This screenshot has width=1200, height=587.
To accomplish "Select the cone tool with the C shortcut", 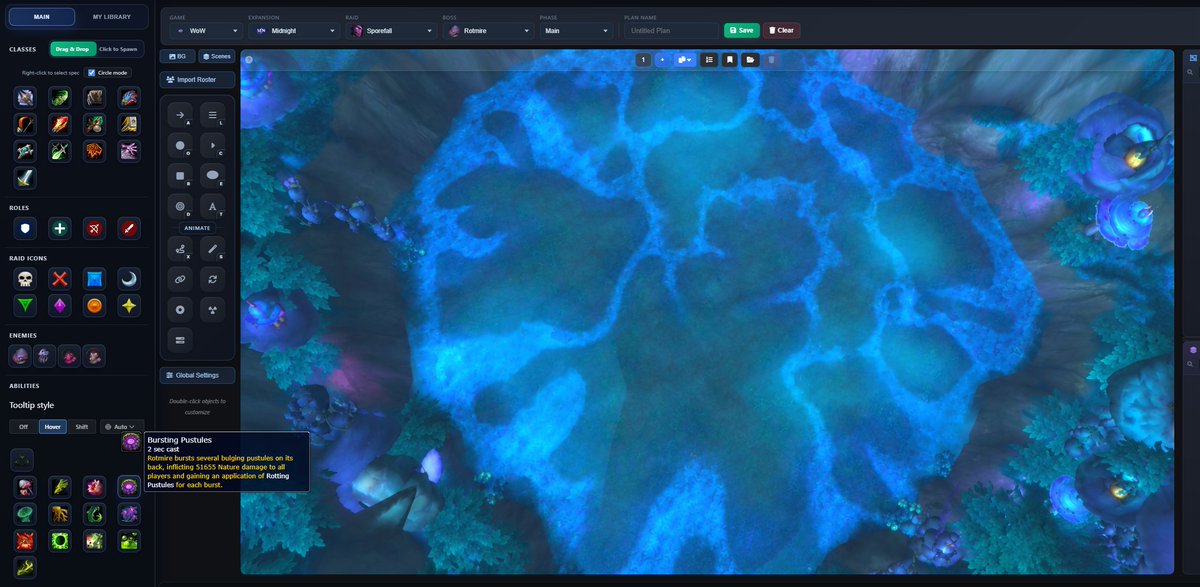I will coord(213,146).
